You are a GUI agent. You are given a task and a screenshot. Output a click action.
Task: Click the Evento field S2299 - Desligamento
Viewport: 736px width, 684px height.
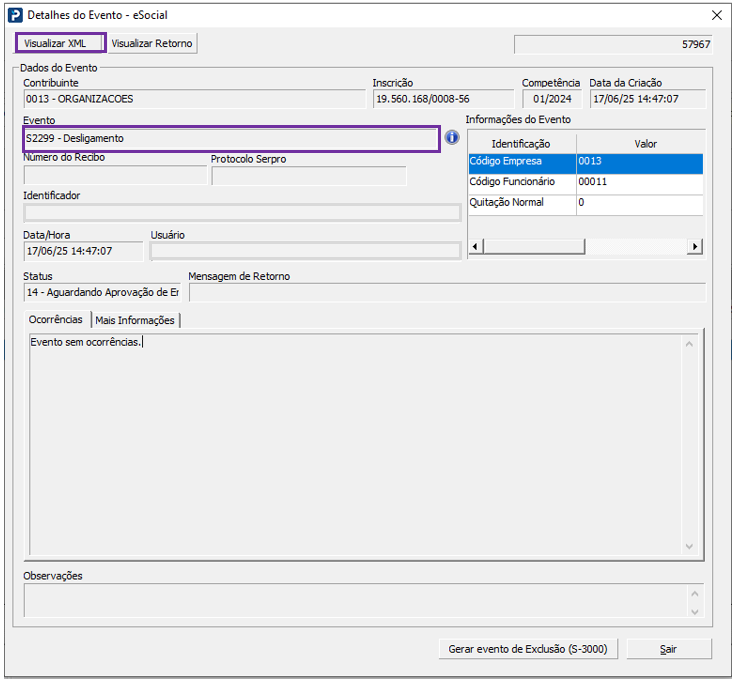(231, 138)
